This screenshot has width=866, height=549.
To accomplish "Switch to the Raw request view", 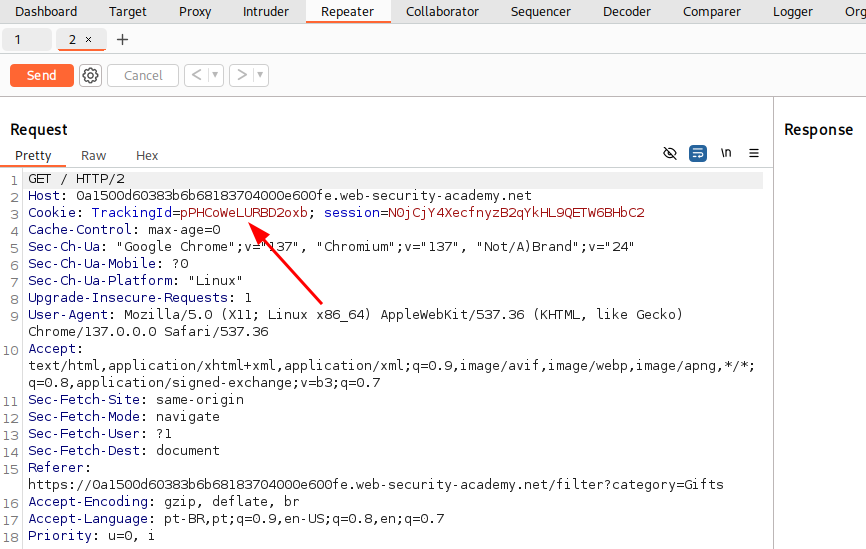I will pos(94,155).
